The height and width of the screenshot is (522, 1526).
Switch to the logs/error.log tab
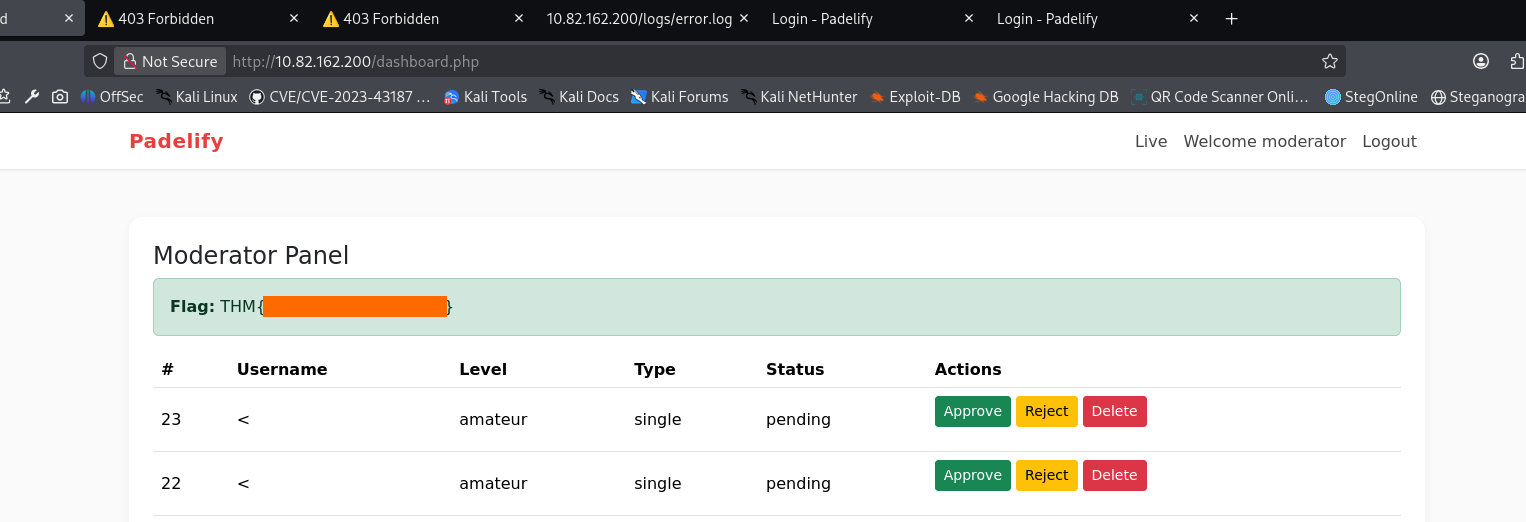coord(638,19)
